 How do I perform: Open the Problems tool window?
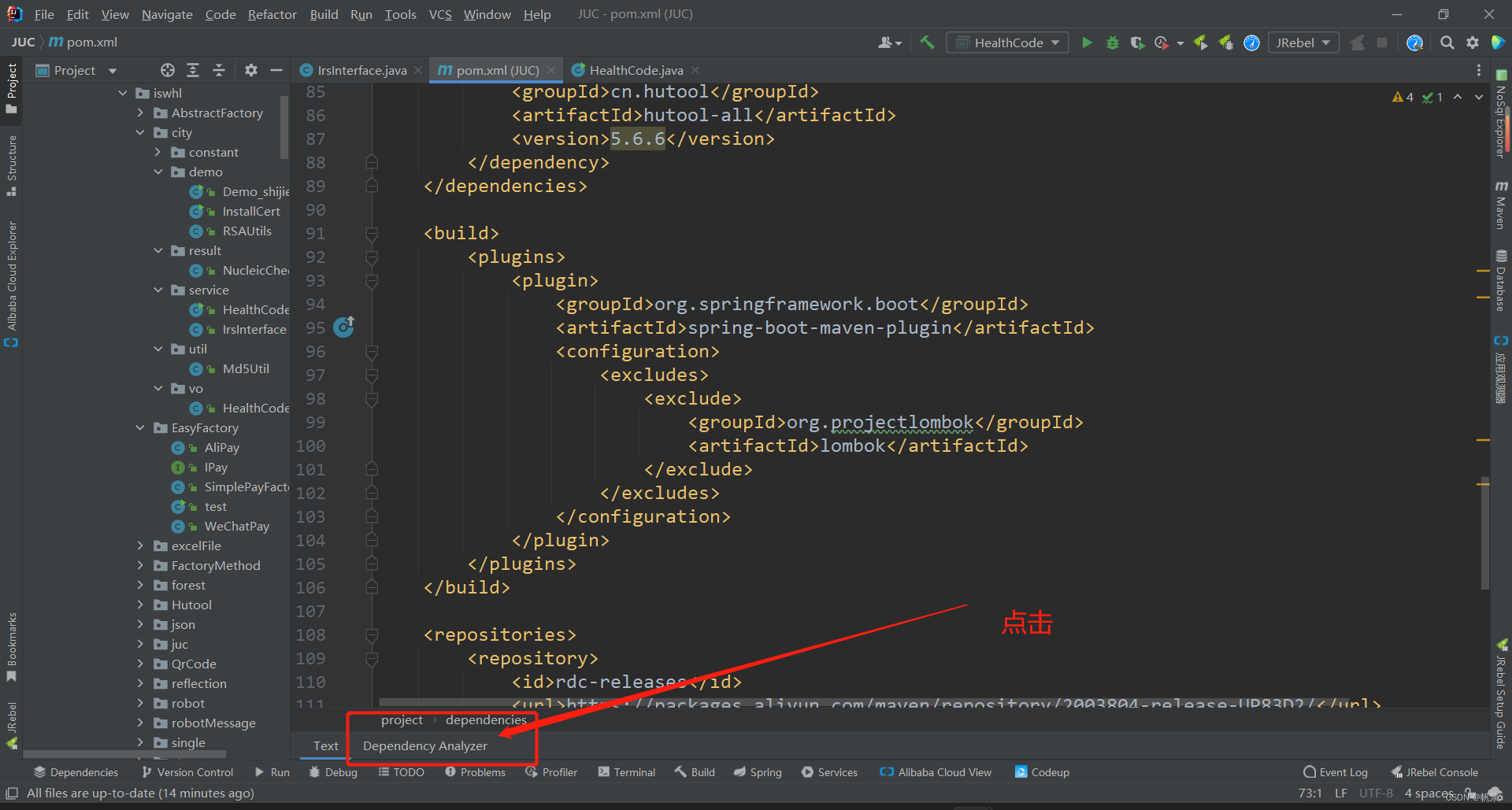point(475,772)
